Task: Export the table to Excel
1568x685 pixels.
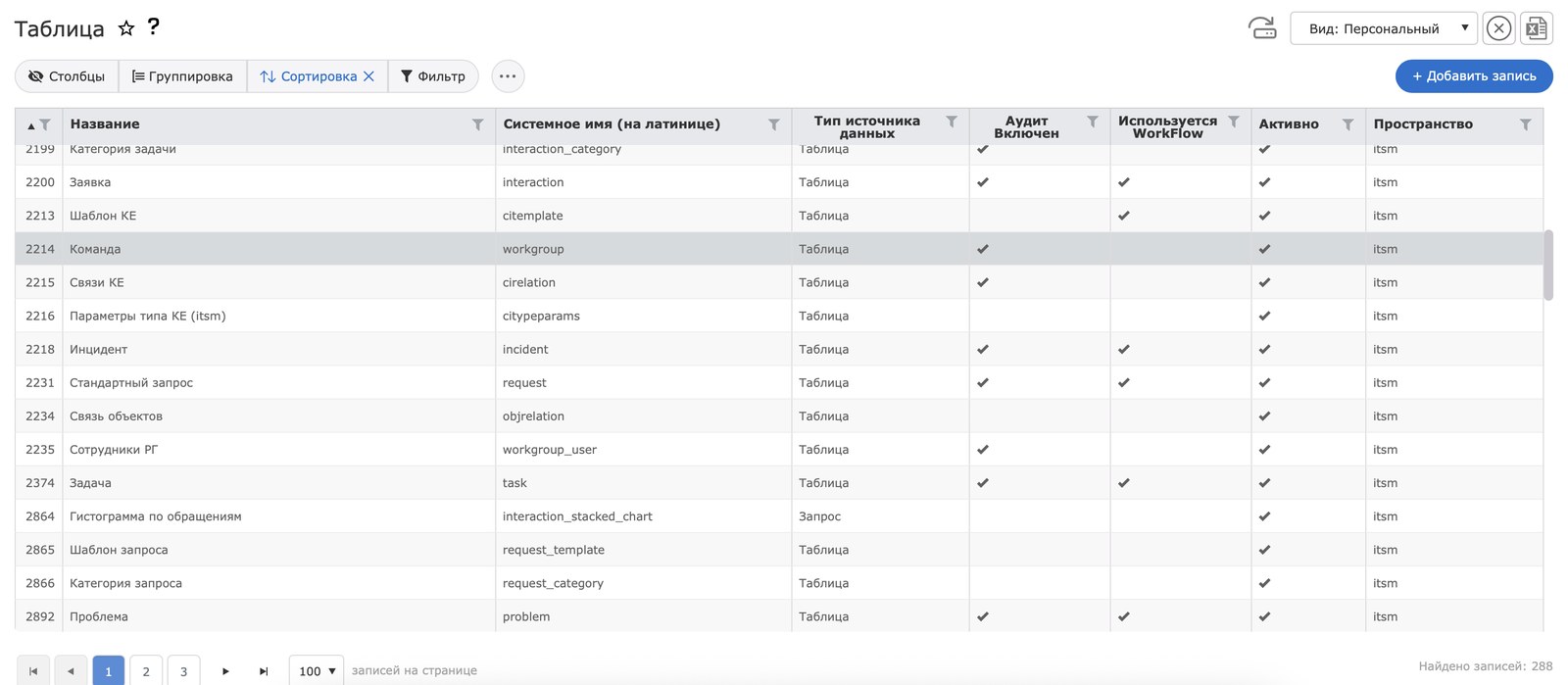Action: (x=1537, y=28)
